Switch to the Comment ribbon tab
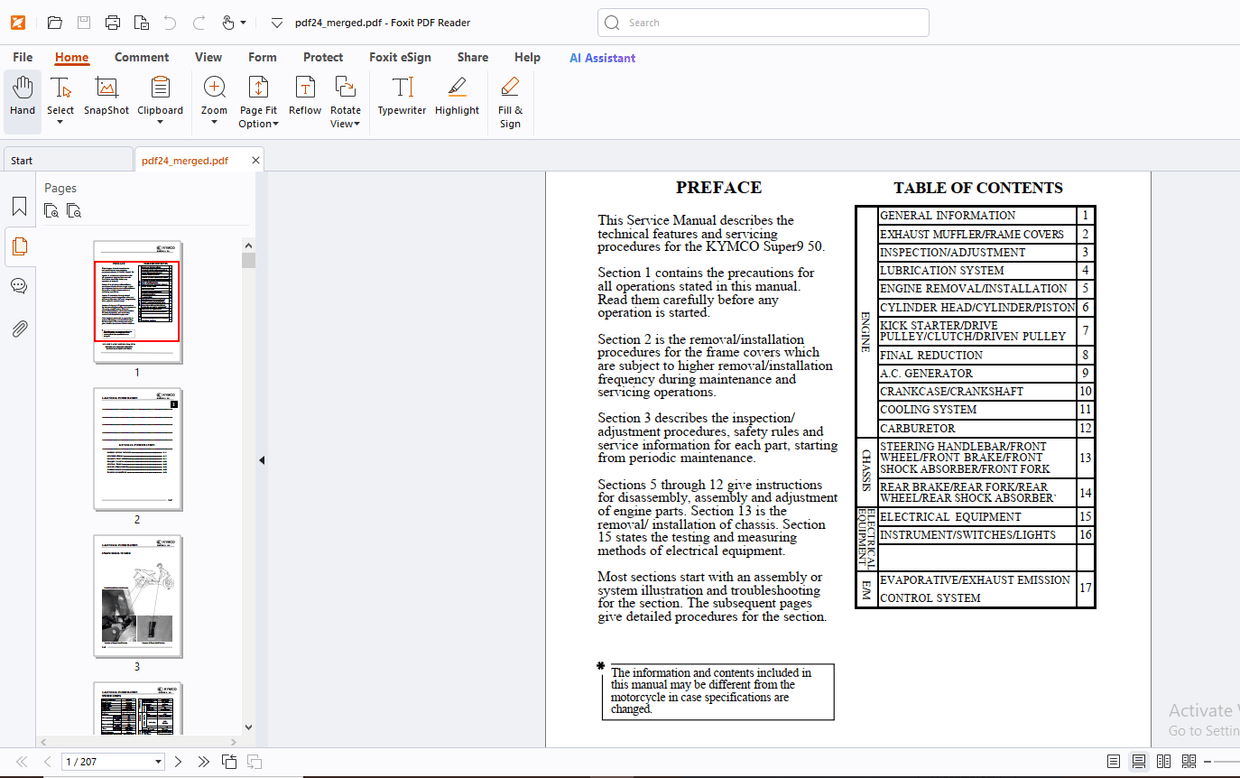 [141, 57]
